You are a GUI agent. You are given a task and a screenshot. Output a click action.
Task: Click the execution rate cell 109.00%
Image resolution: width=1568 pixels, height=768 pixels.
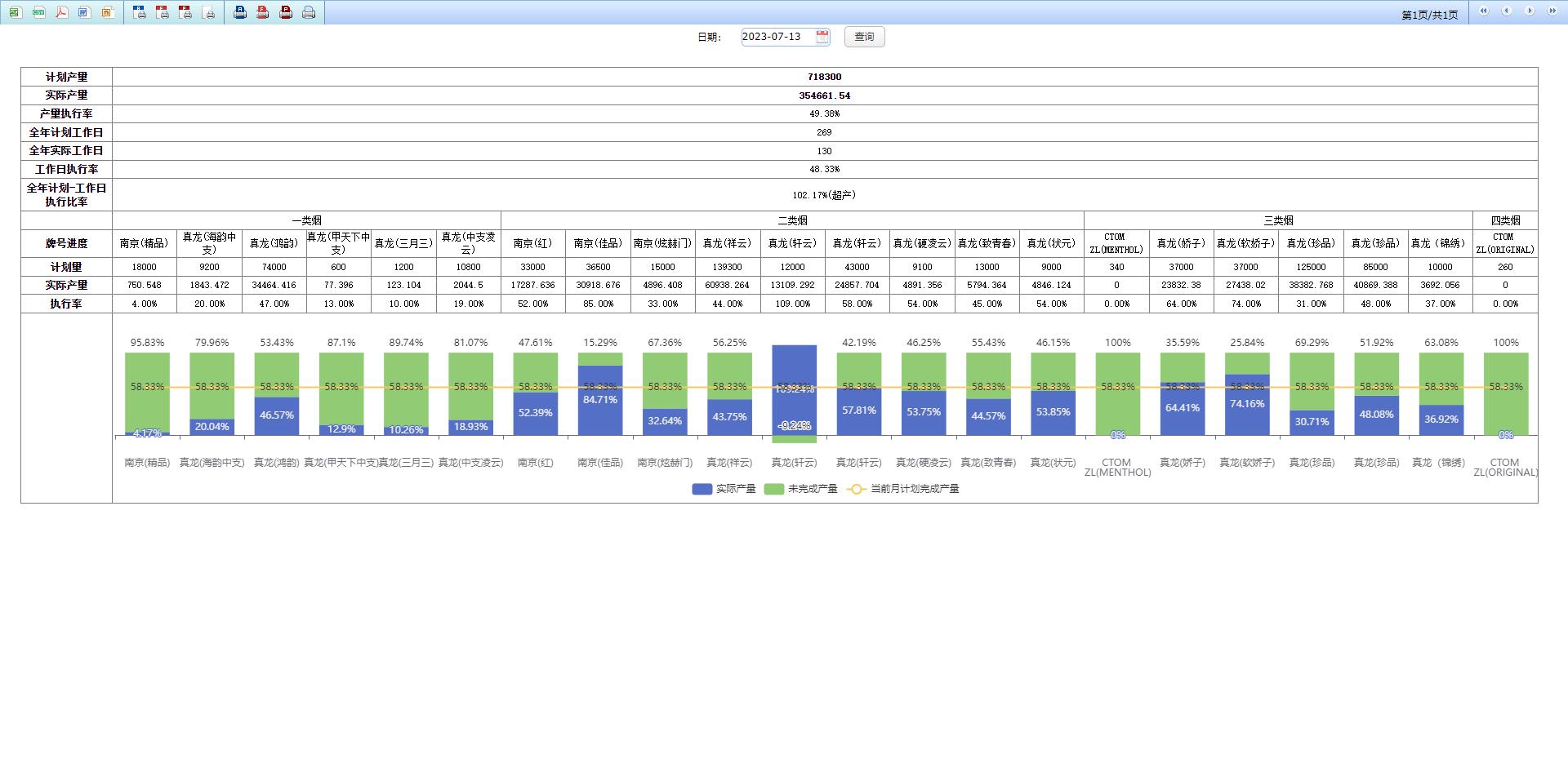[793, 304]
